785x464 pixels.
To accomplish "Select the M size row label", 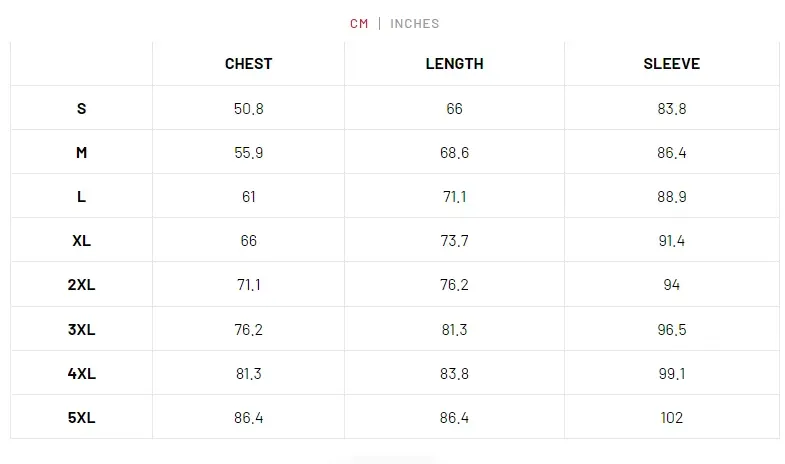I will click(81, 153).
